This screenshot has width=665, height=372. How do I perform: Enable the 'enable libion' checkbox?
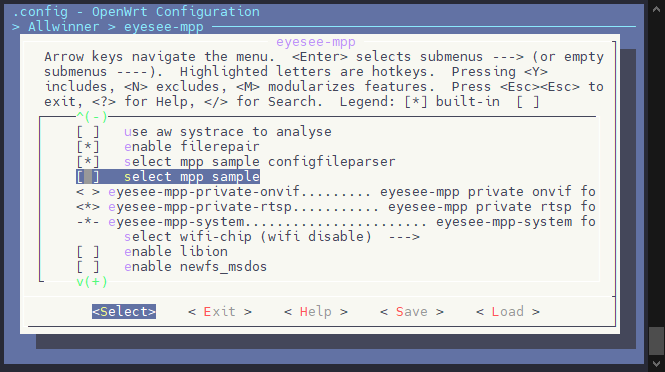(88, 252)
